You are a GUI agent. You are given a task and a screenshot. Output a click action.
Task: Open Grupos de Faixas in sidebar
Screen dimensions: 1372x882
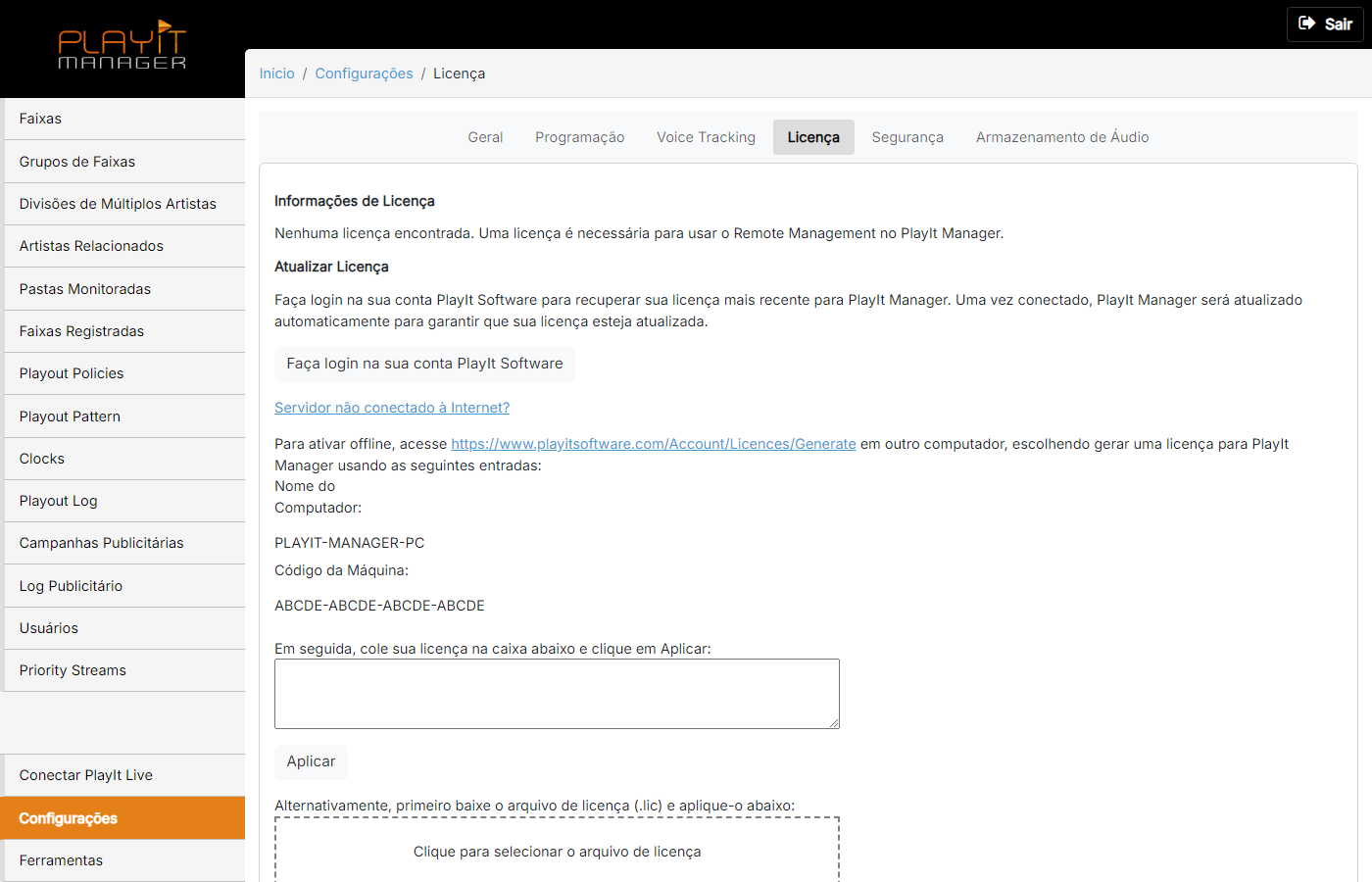124,162
